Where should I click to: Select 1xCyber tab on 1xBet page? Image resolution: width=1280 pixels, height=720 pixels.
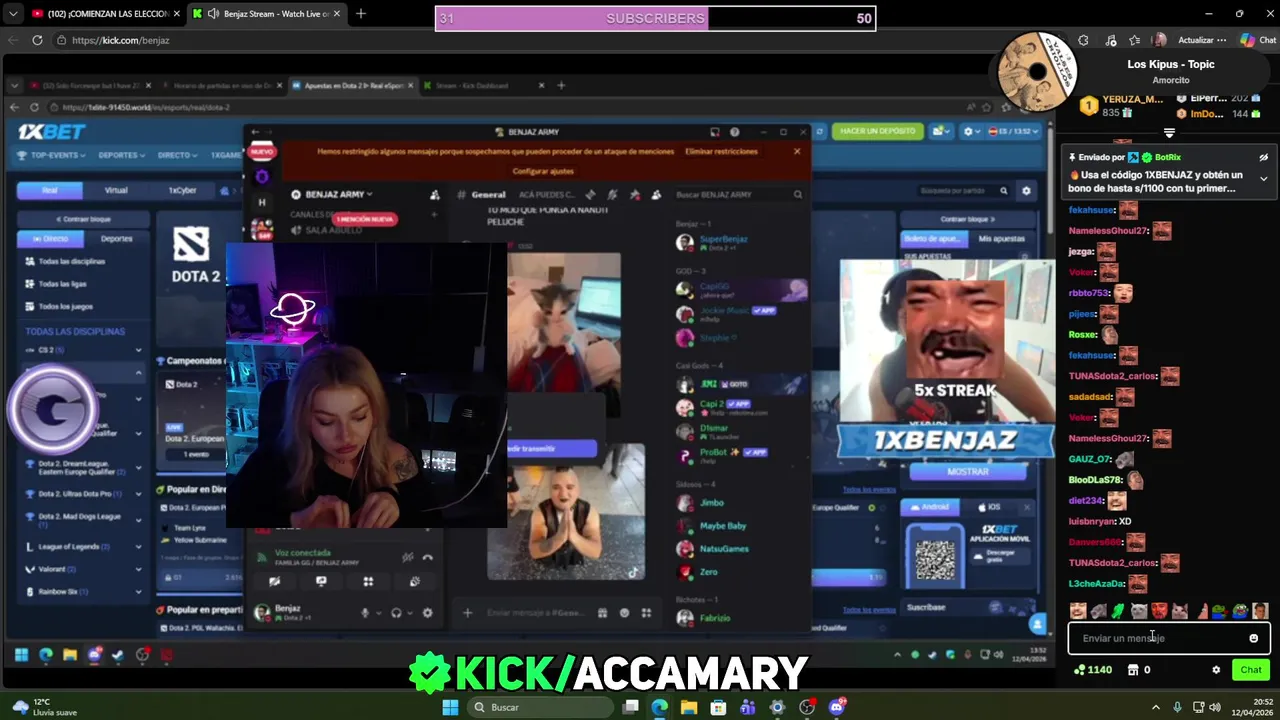182,190
